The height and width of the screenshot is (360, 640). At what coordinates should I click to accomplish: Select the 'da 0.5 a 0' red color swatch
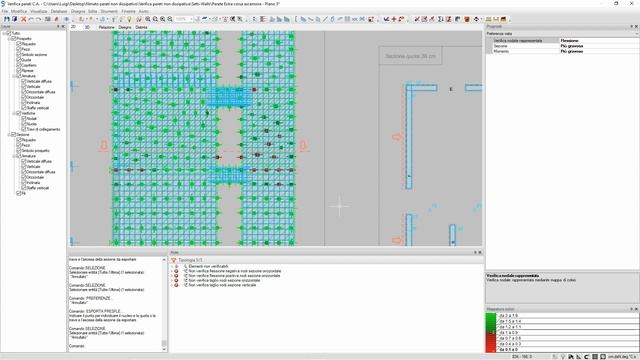[x=491, y=349]
